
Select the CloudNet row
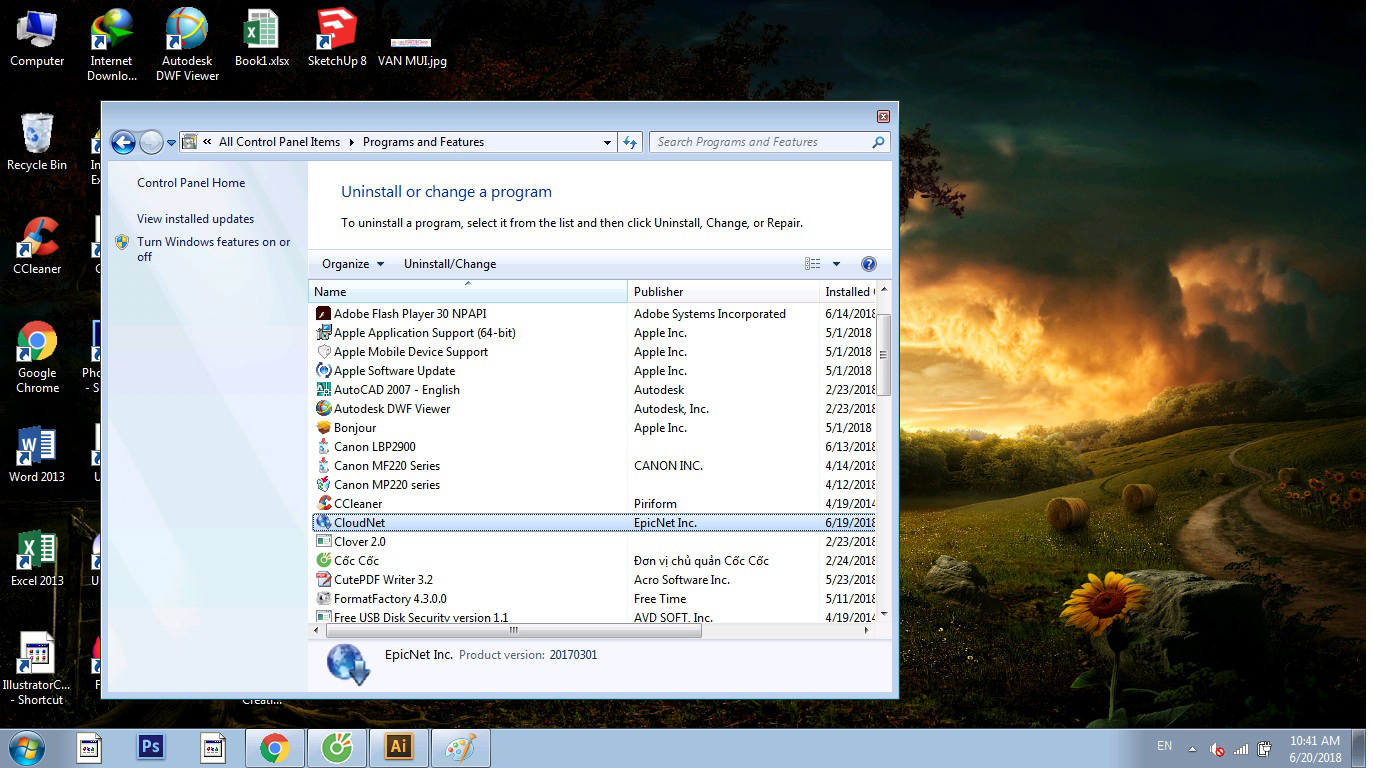coord(594,523)
